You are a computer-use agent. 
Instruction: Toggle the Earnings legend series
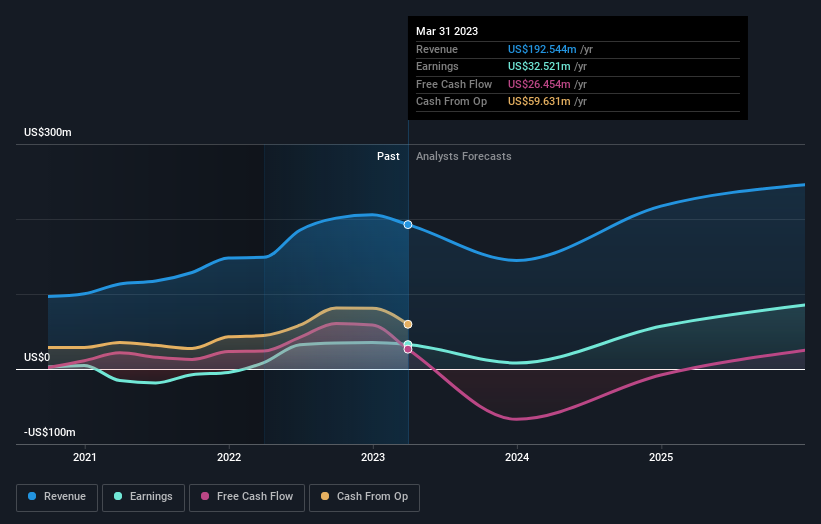[143, 497]
